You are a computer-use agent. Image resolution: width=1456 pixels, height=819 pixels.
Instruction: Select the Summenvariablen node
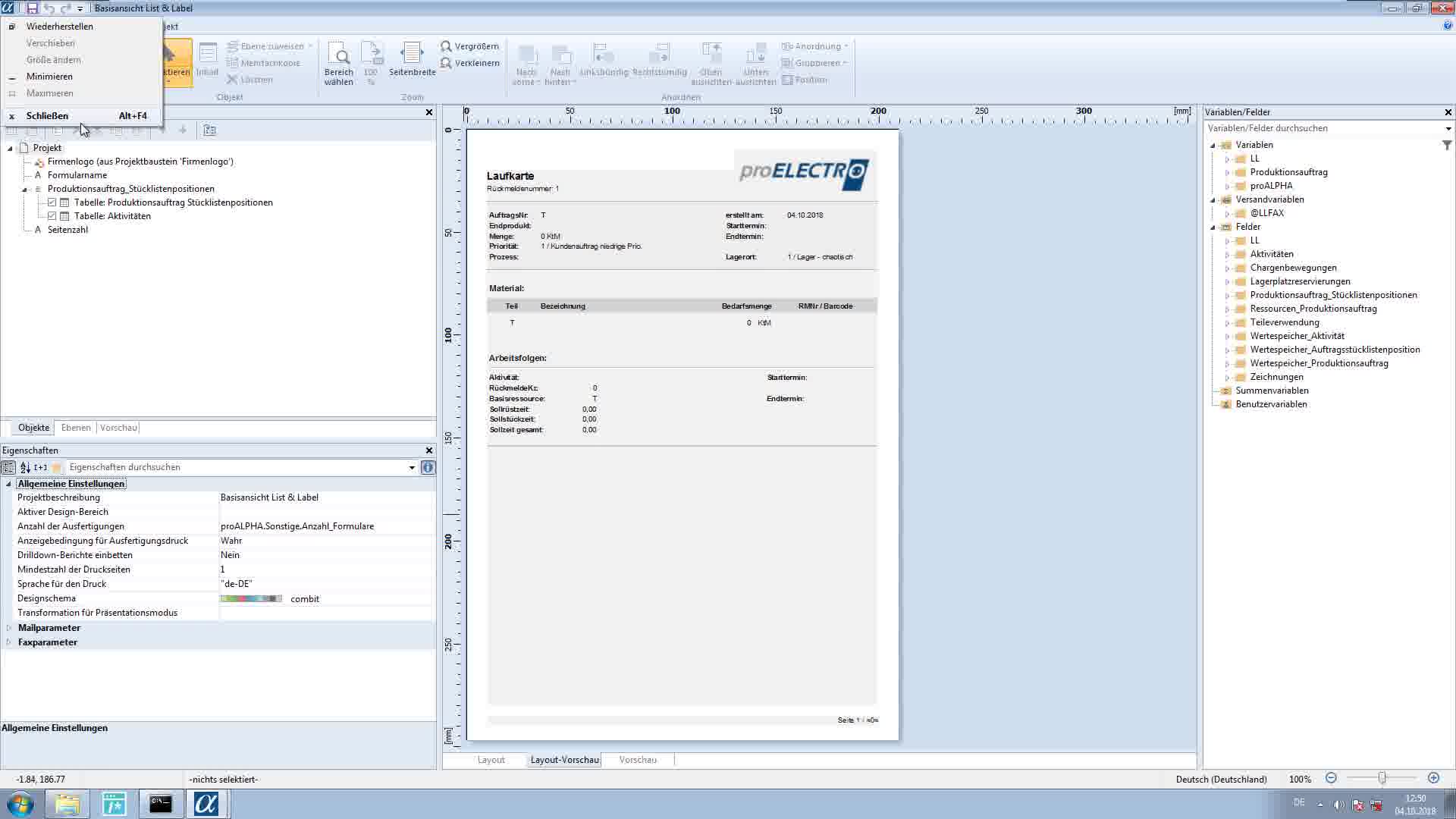[x=1272, y=391]
